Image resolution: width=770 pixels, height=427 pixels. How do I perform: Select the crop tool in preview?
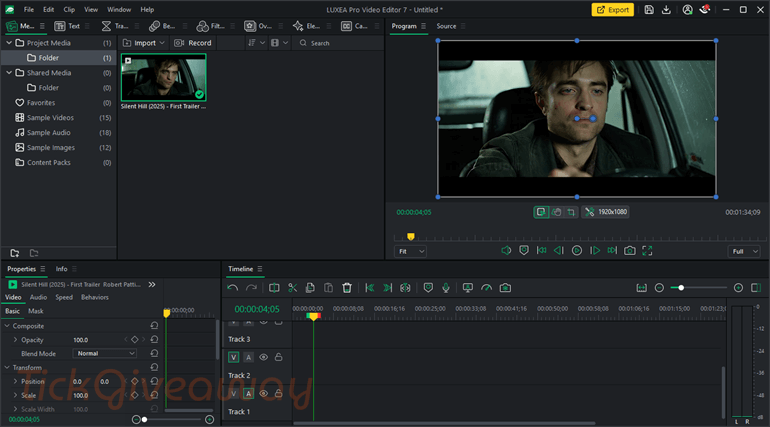click(x=571, y=212)
